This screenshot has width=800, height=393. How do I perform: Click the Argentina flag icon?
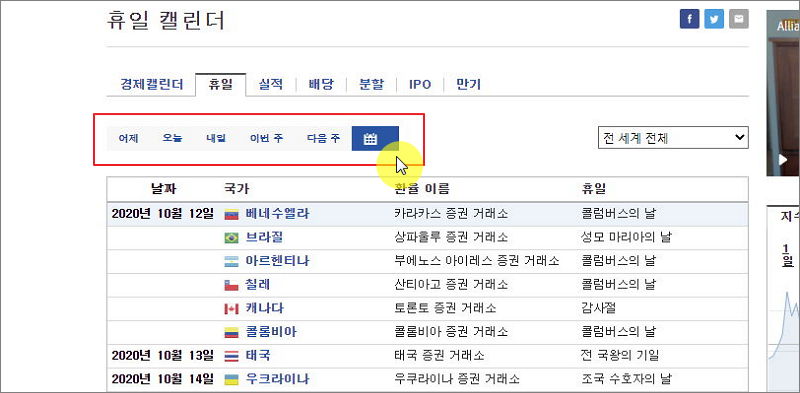click(232, 262)
